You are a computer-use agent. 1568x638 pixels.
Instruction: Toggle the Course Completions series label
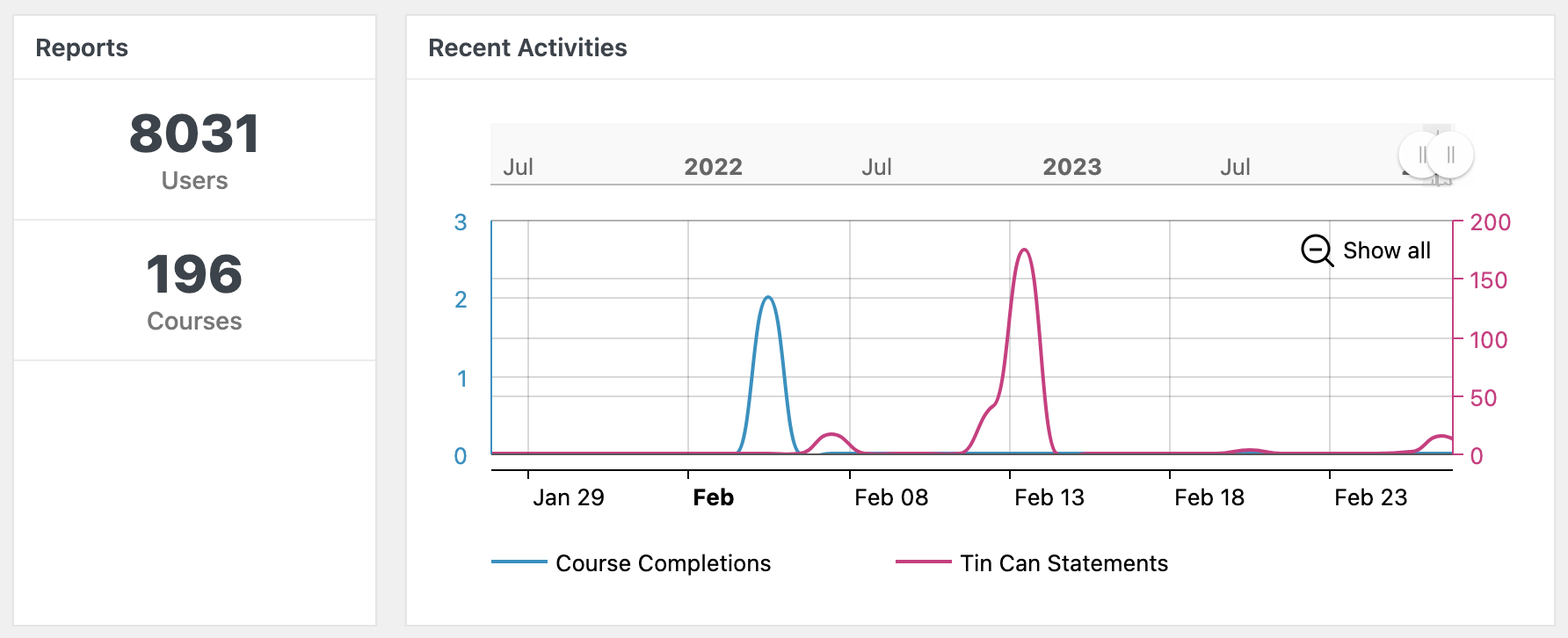coord(663,563)
